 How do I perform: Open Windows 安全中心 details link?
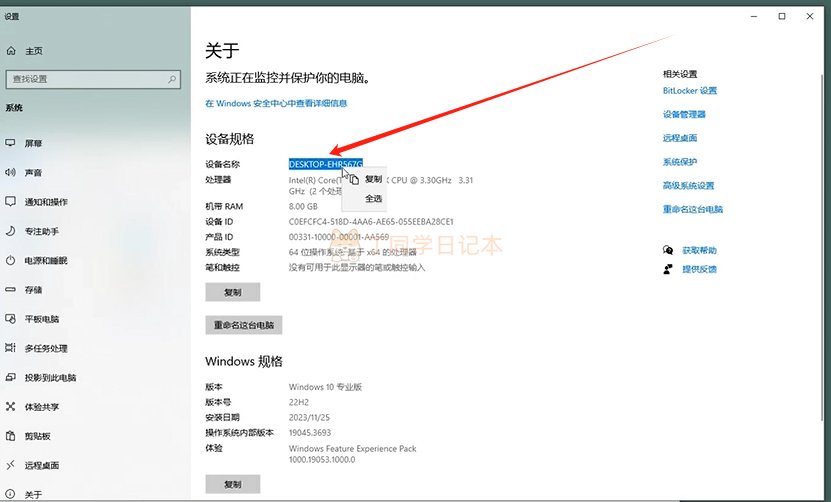276,103
